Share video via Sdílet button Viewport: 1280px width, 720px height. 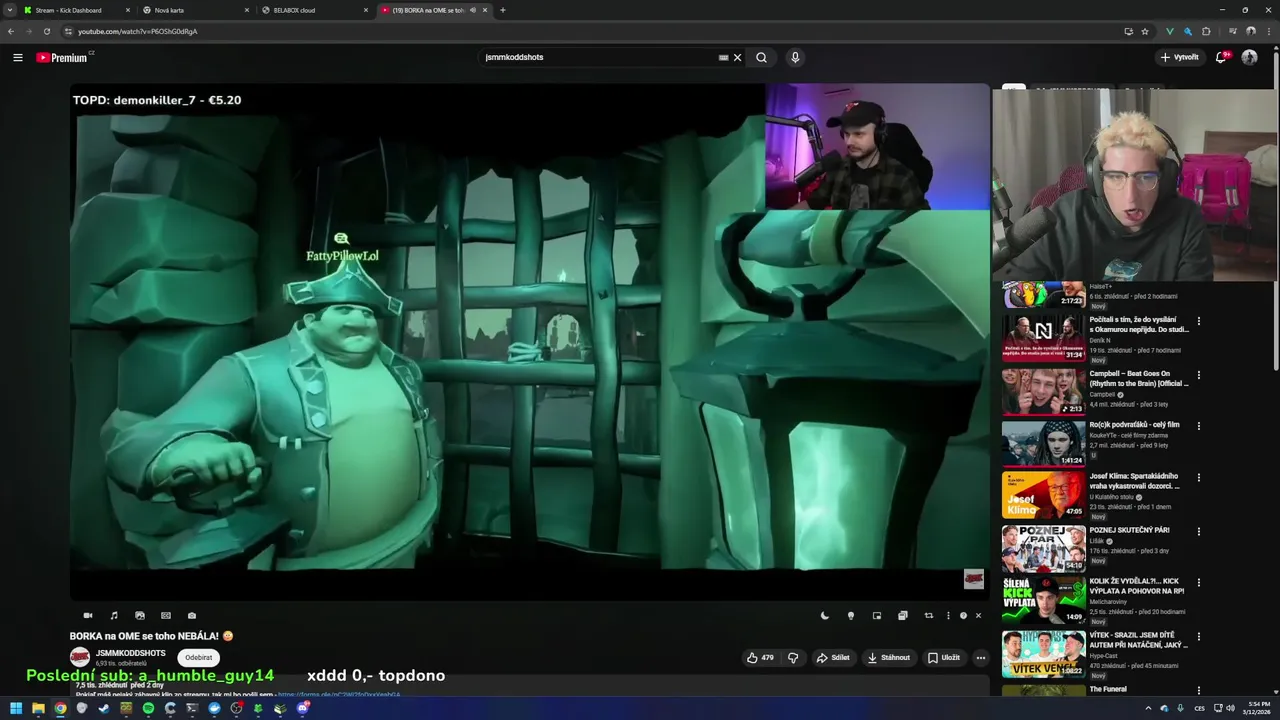click(833, 657)
